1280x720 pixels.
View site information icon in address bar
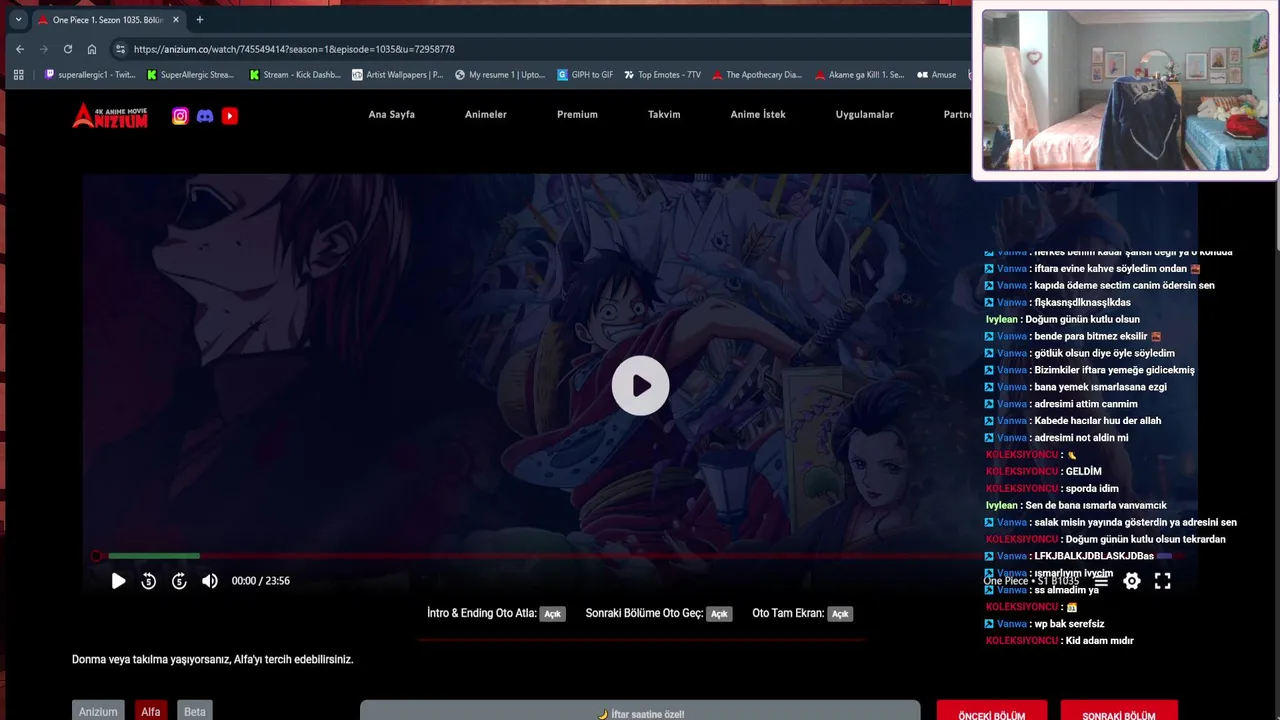click(120, 49)
